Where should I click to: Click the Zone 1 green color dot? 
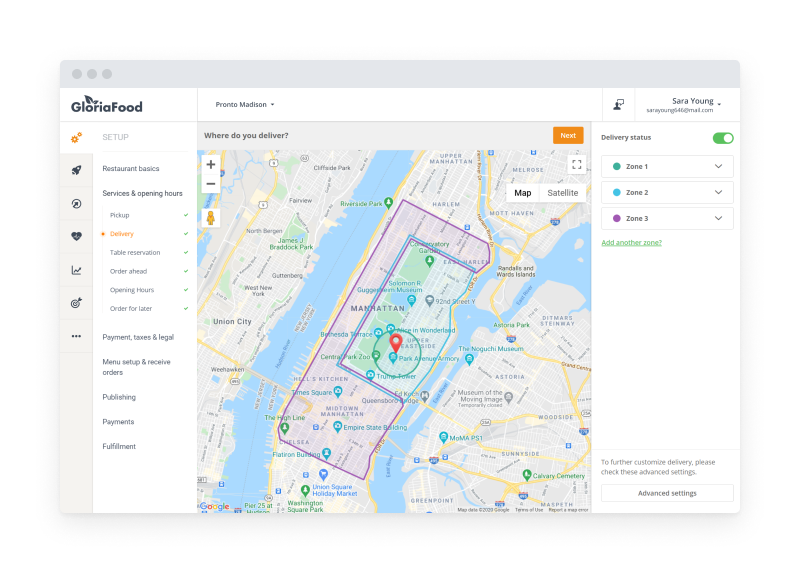pyautogui.click(x=616, y=166)
